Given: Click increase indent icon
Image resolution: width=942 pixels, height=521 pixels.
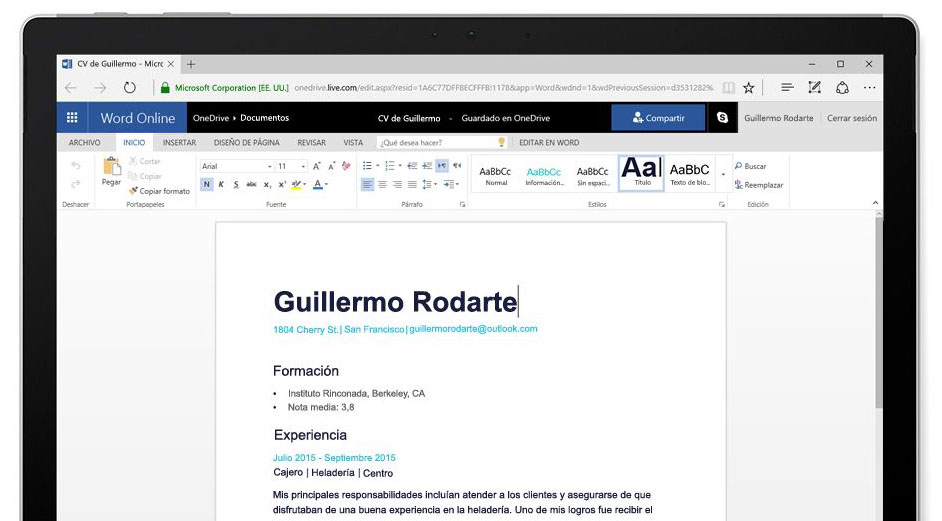Looking at the screenshot, I should pos(427,166).
